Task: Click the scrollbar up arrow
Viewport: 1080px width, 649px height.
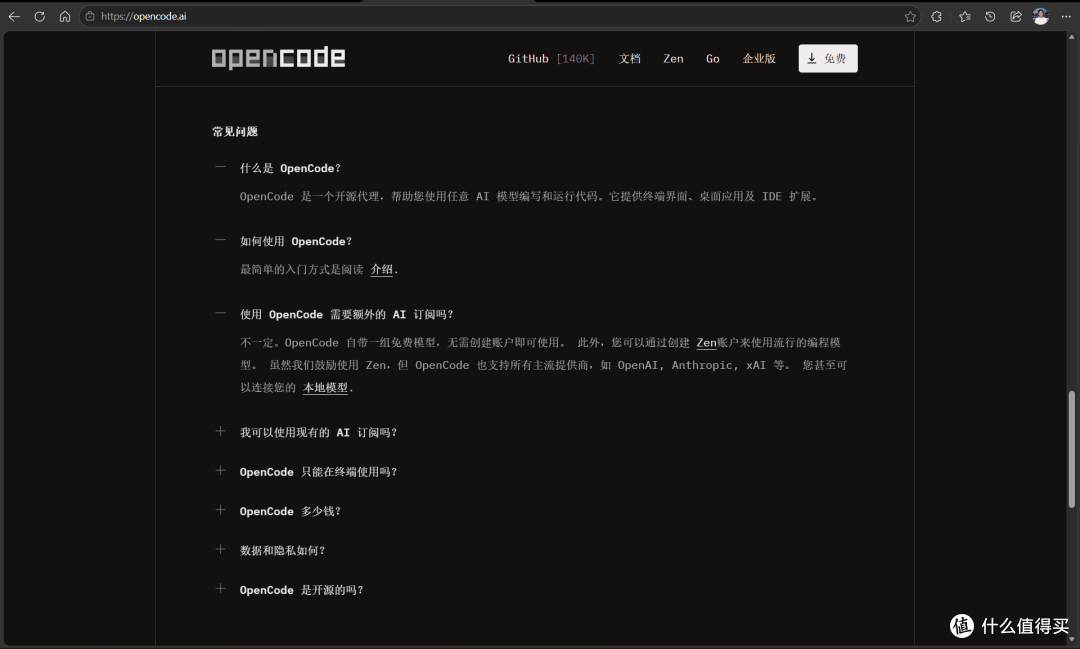Action: (1071, 37)
